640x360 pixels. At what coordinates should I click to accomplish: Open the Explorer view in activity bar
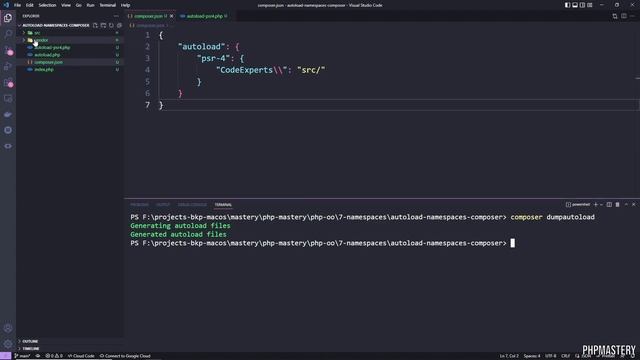click(8, 18)
